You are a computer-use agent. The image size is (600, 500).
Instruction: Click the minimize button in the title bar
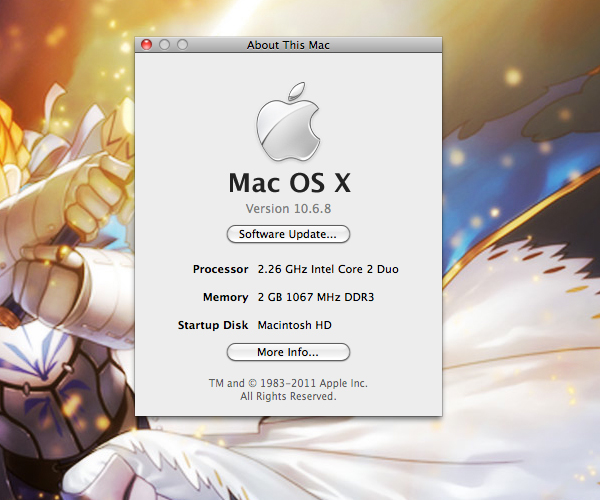pyautogui.click(x=165, y=45)
